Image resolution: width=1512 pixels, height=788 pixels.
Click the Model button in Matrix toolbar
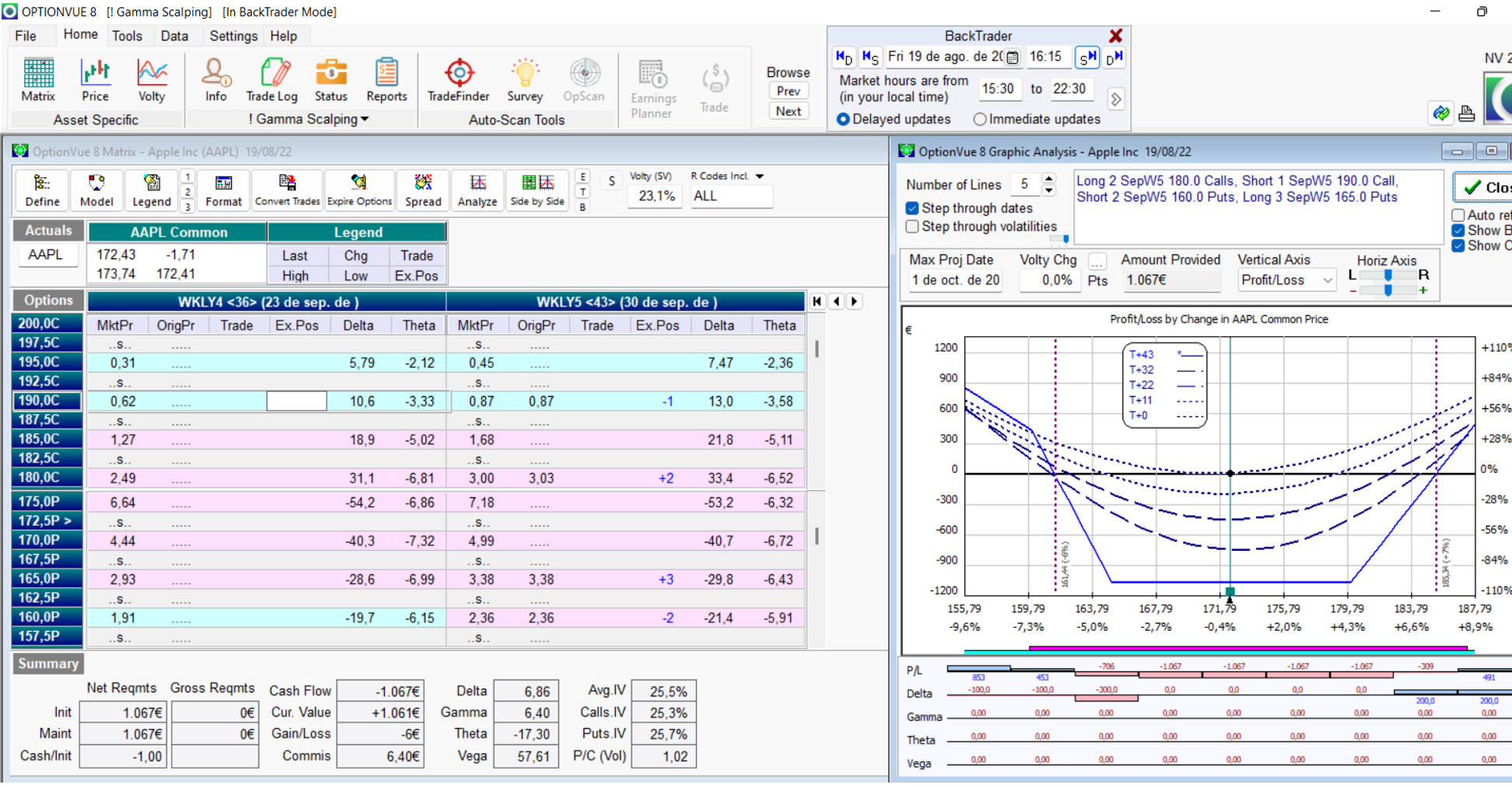pos(96,191)
